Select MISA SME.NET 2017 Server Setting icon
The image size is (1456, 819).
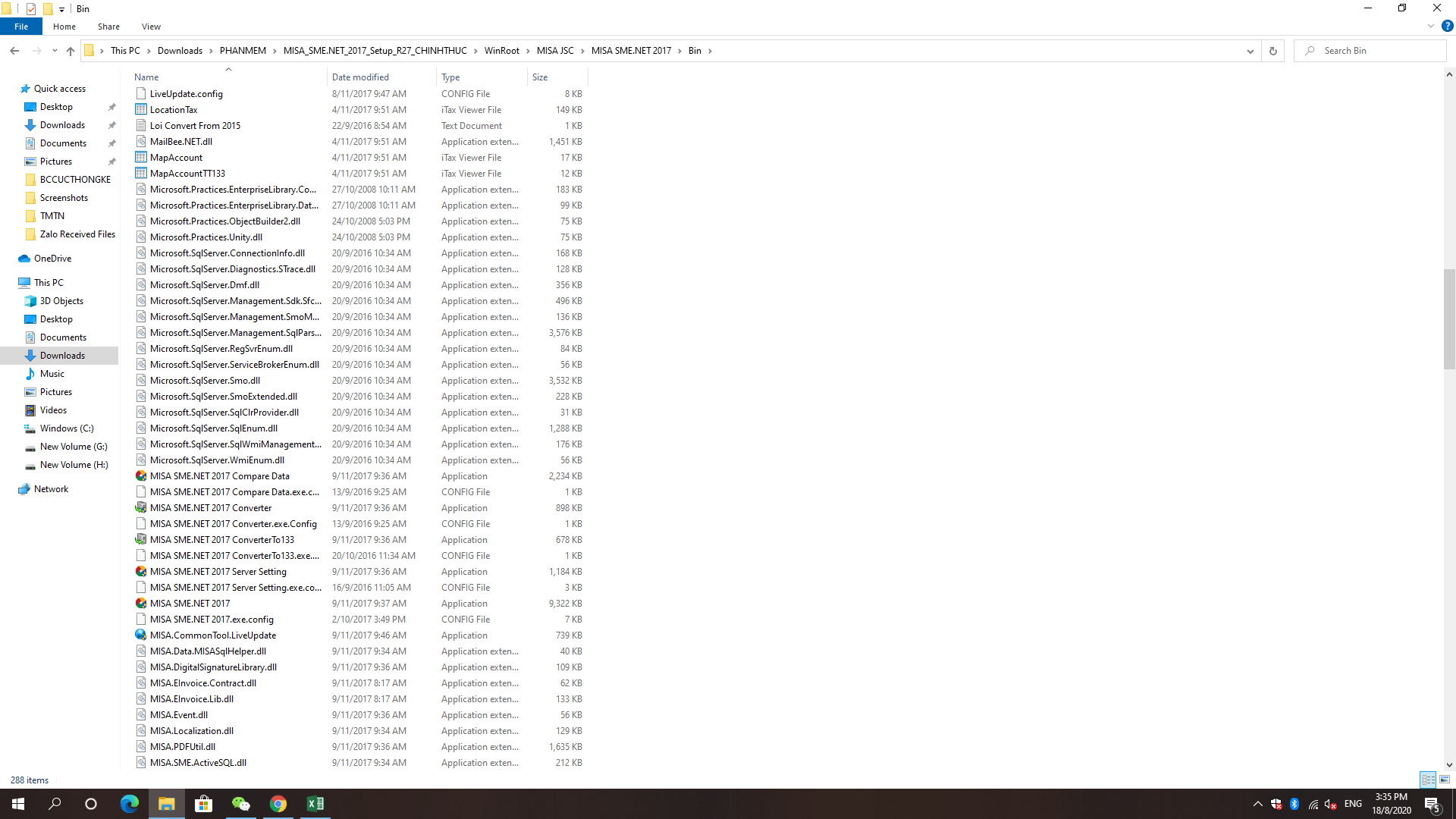141,572
